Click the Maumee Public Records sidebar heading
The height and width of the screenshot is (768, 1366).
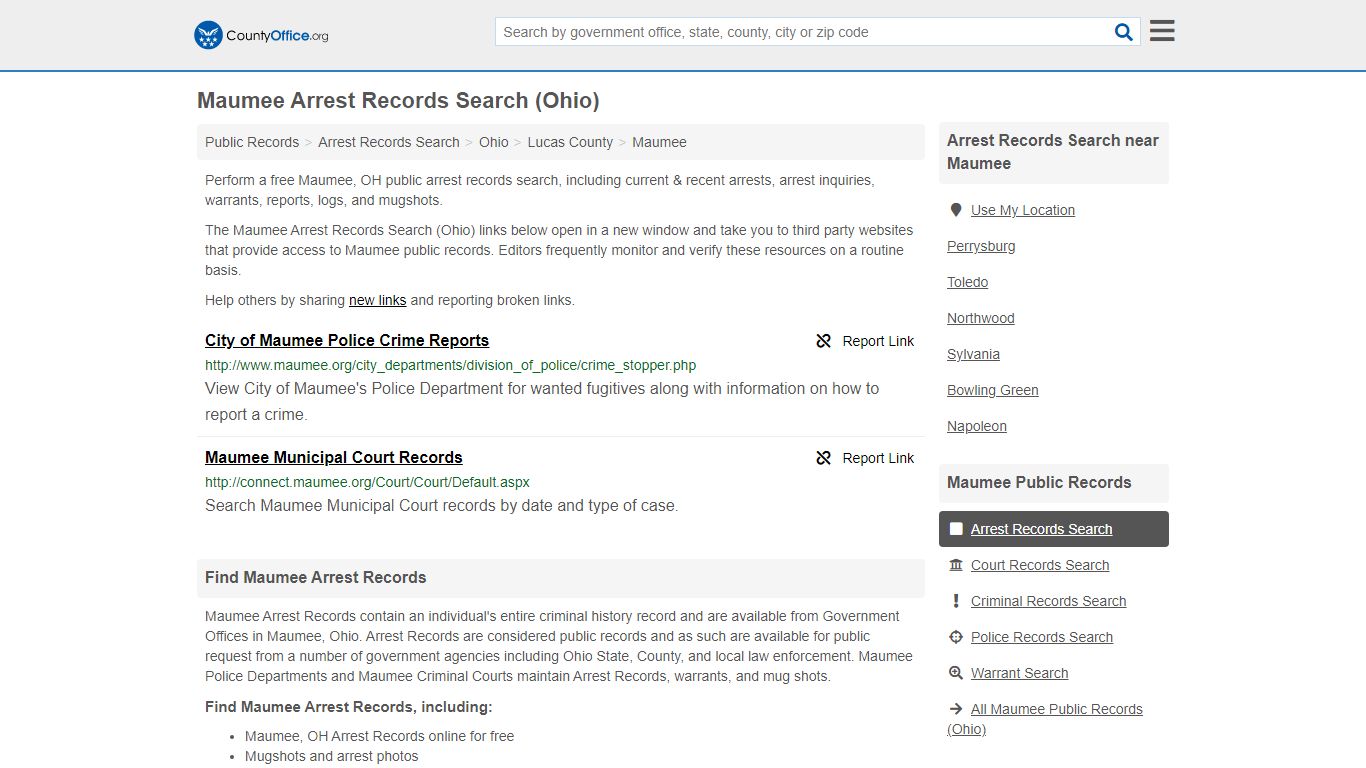click(x=1039, y=482)
